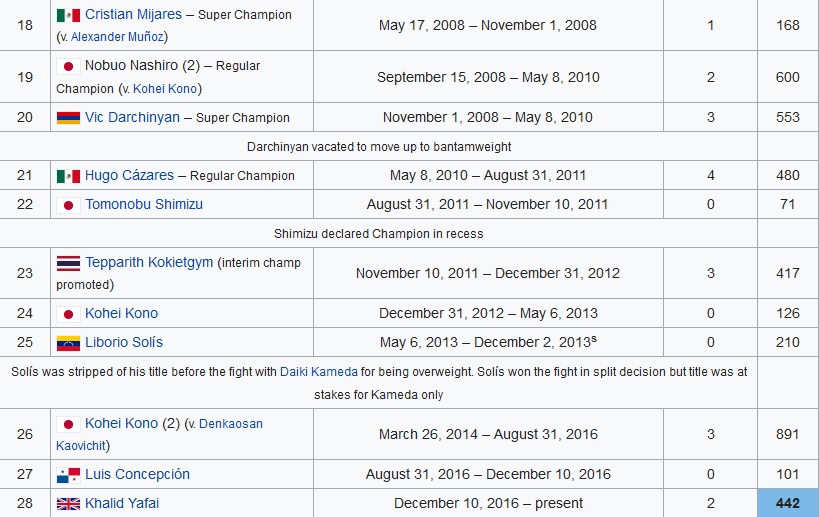Open the Khalid Yafai link
This screenshot has width=819, height=517.
[122, 503]
